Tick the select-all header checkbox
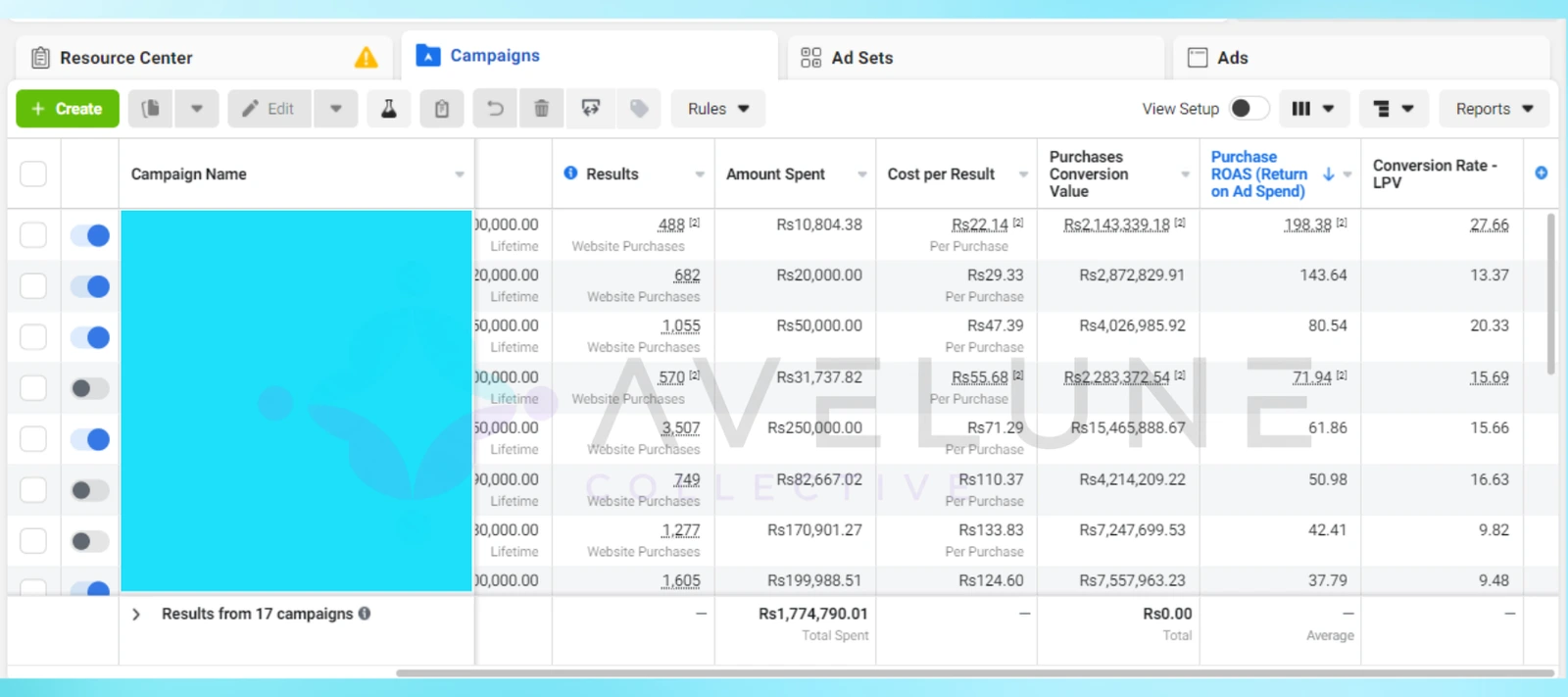 [x=33, y=174]
